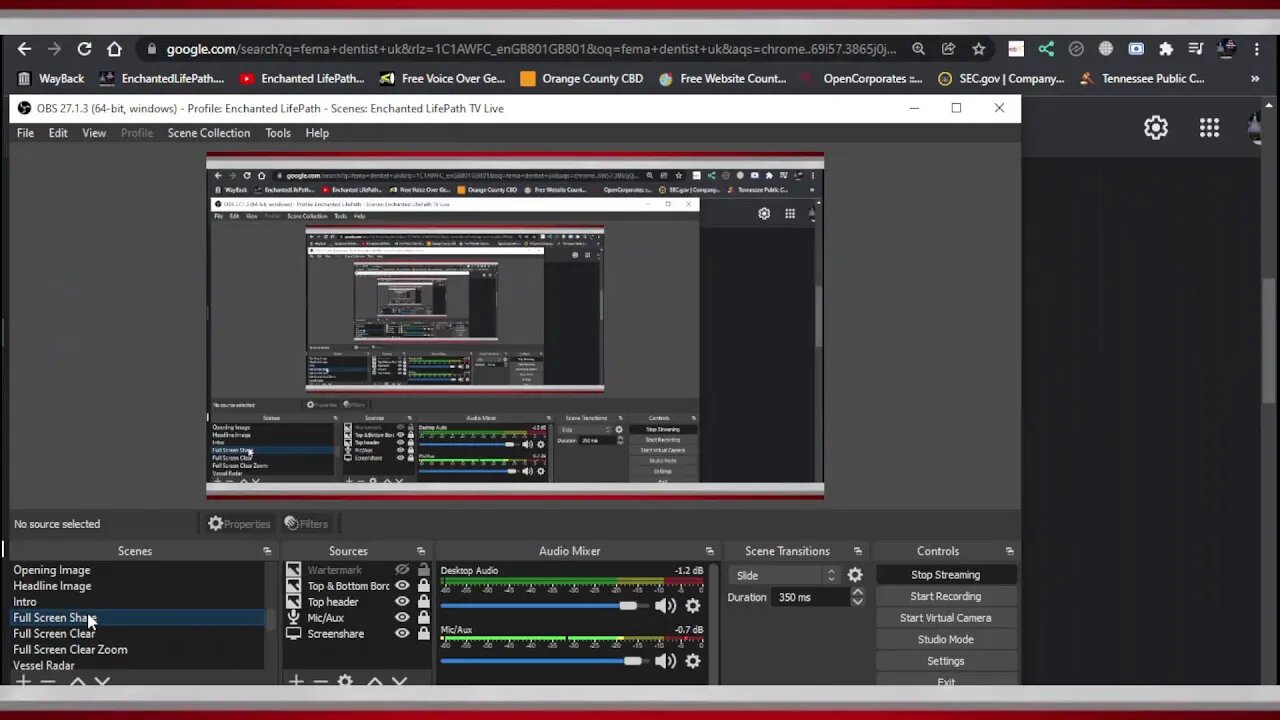The height and width of the screenshot is (720, 1280).
Task: Hide the Mic/Aux source
Action: point(402,618)
